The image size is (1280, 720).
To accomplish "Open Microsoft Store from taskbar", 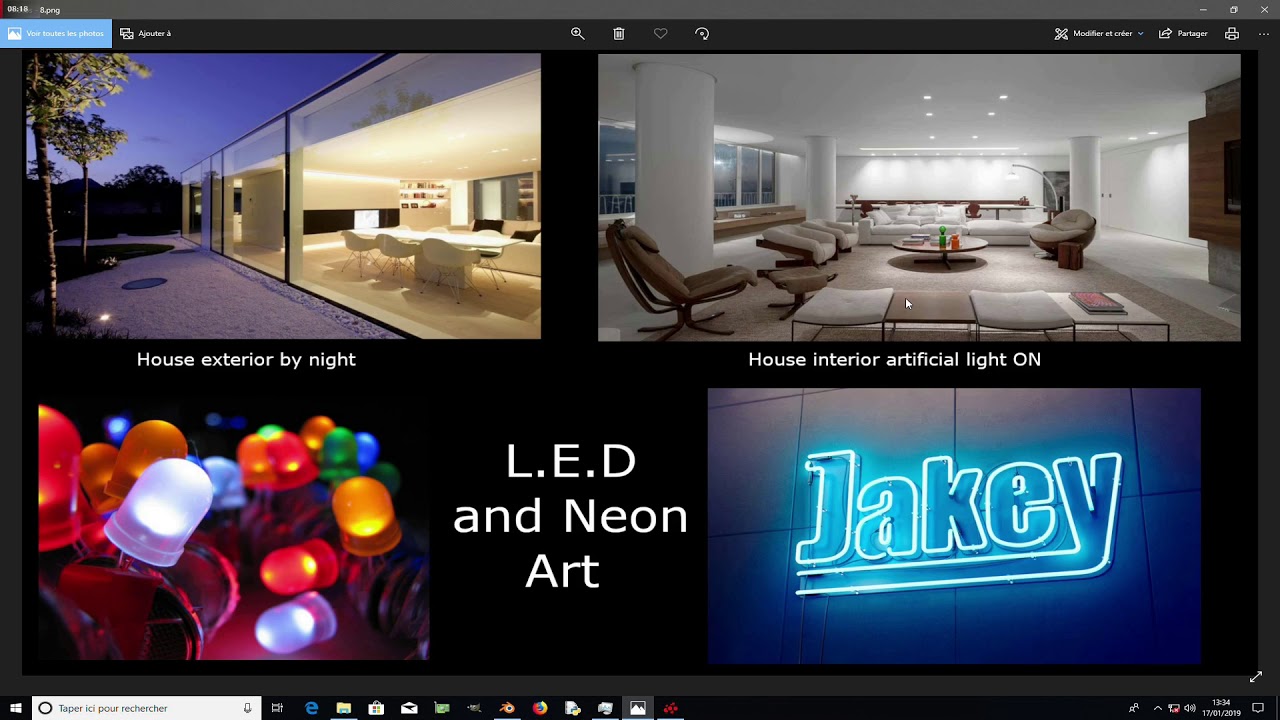I will click(376, 708).
